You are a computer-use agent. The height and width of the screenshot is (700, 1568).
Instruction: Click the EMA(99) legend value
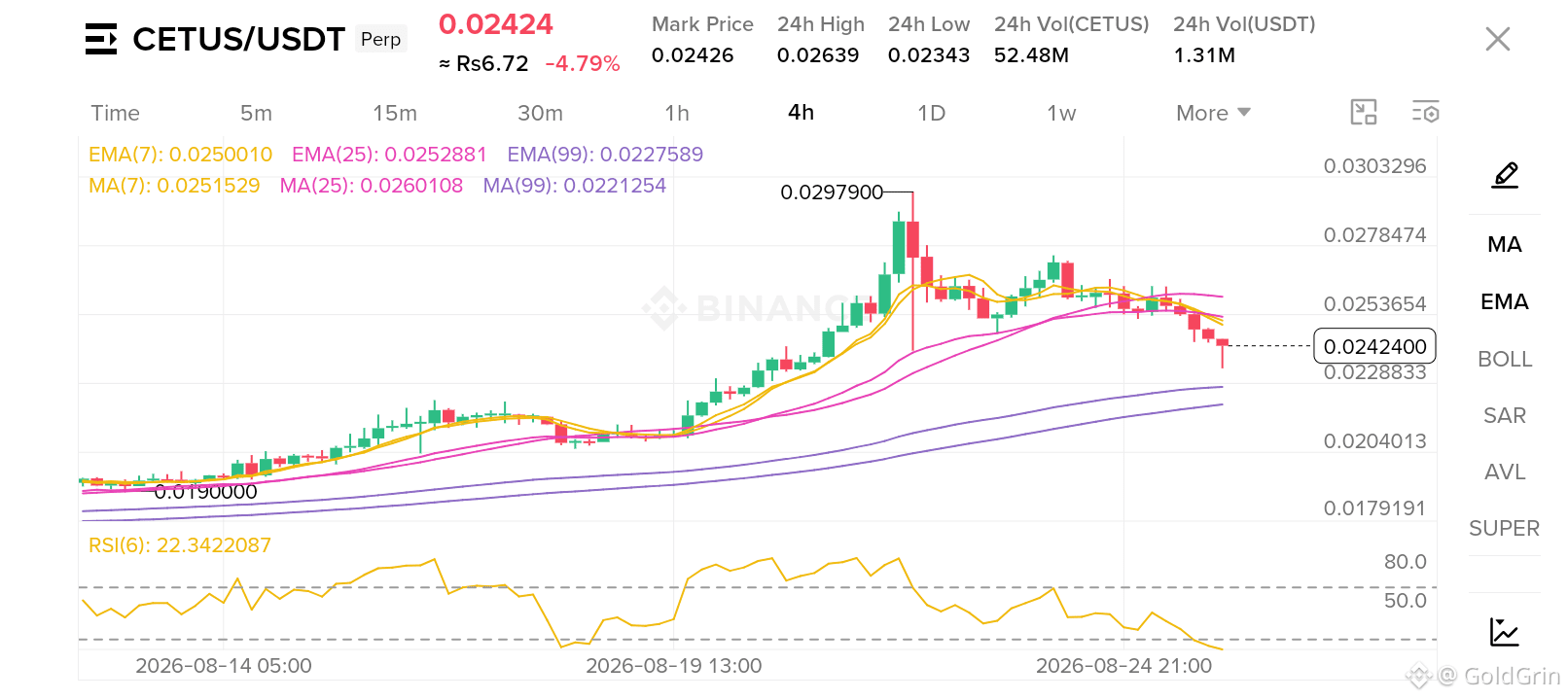pyautogui.click(x=605, y=154)
